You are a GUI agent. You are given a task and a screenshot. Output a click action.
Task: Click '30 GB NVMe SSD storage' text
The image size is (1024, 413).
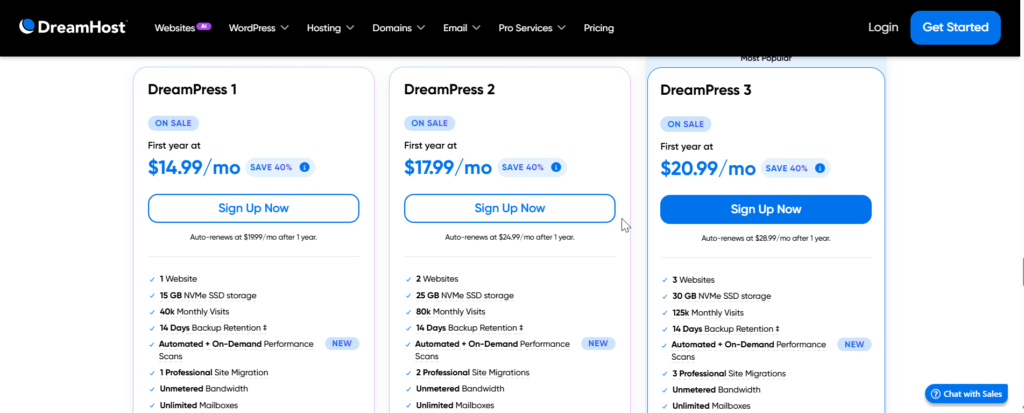(721, 296)
